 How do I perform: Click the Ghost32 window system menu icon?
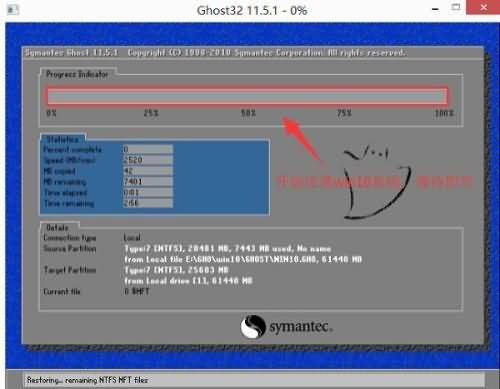coord(13,10)
